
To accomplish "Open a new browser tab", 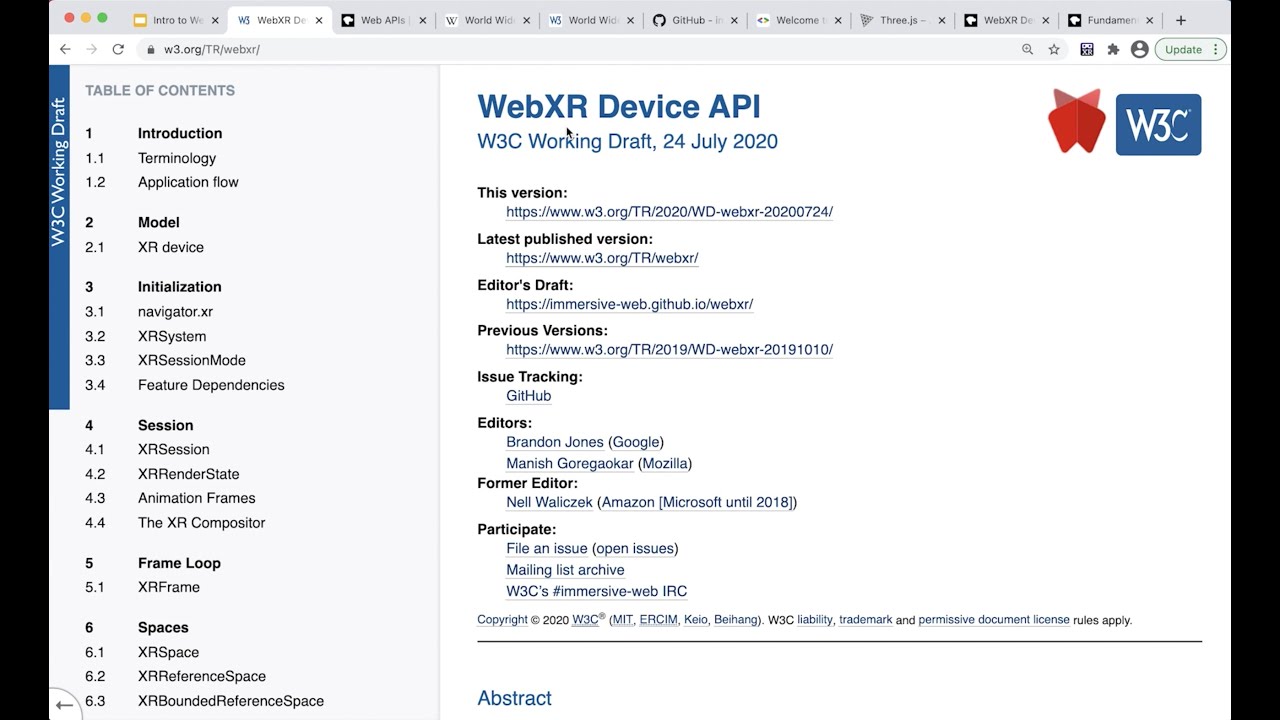I will click(1181, 20).
